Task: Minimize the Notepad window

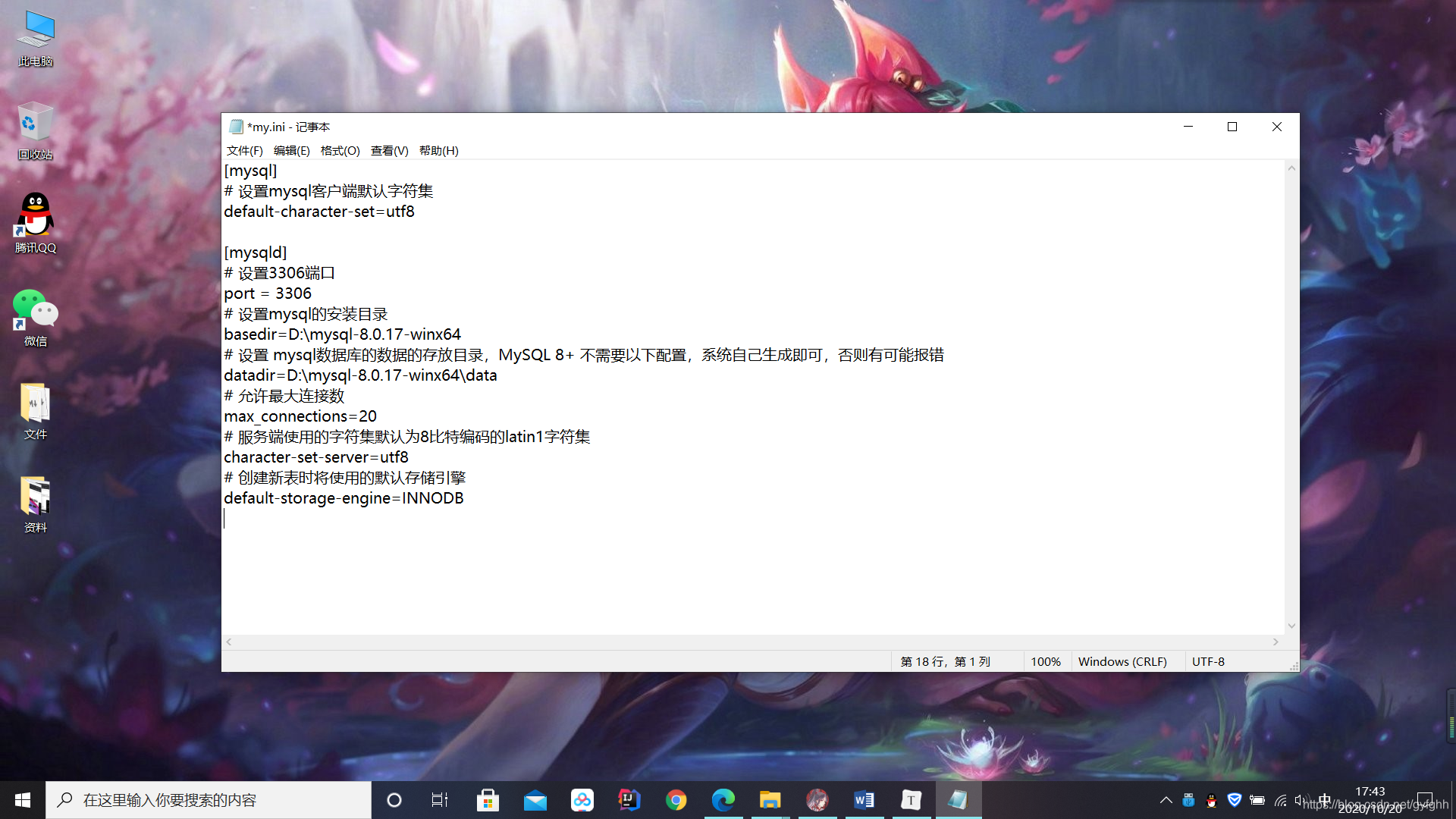Action: click(1188, 127)
